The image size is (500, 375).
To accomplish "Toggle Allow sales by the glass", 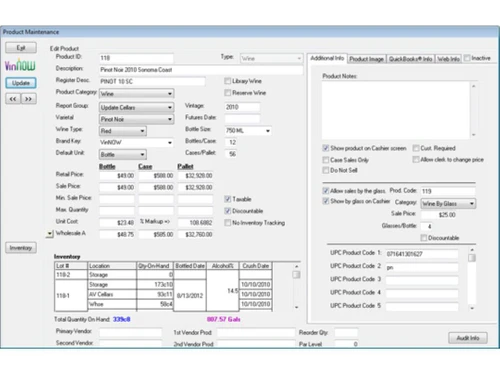I will [326, 191].
